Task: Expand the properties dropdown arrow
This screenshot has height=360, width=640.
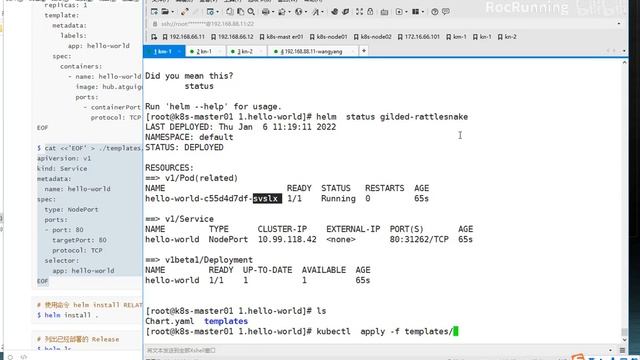Action: point(218,12)
